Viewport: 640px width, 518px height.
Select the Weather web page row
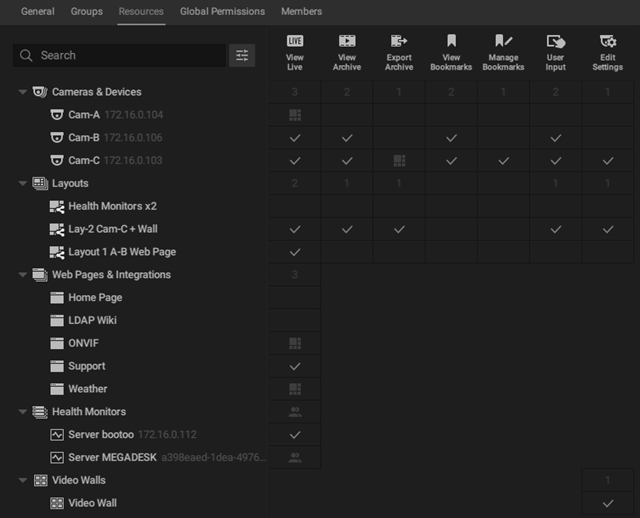[134, 389]
